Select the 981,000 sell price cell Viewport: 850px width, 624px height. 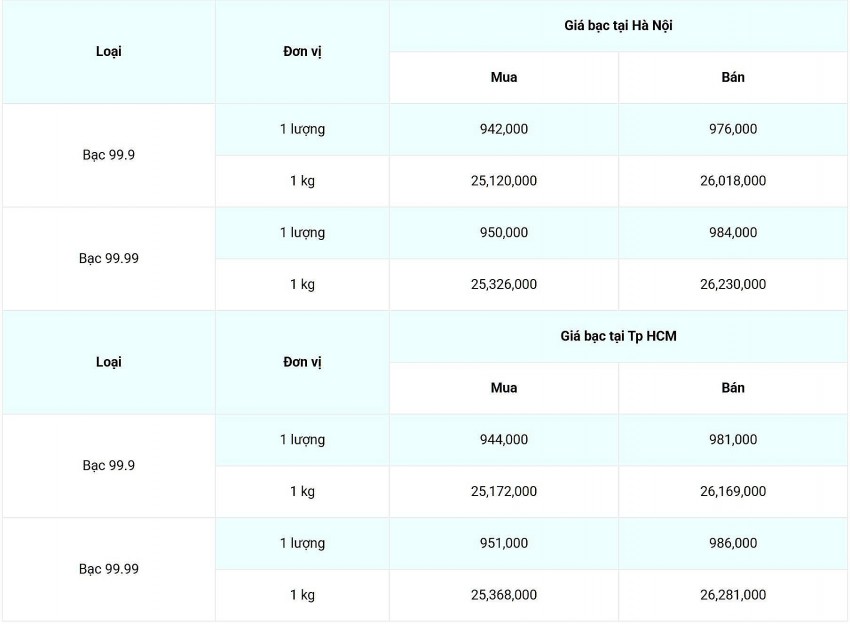[x=733, y=440]
